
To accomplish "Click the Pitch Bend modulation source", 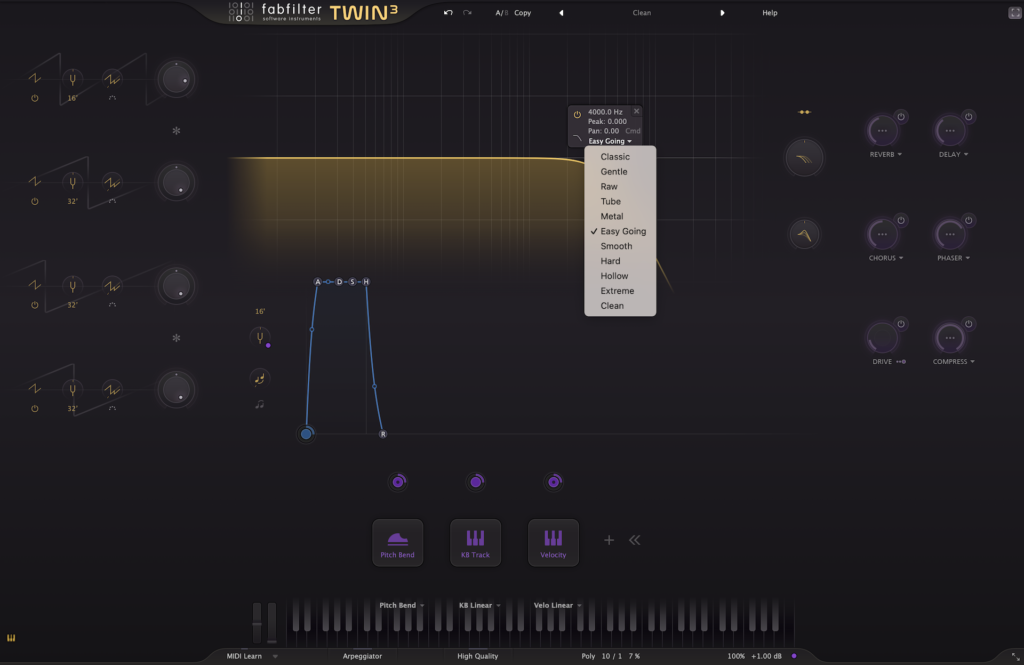I will coord(398,543).
